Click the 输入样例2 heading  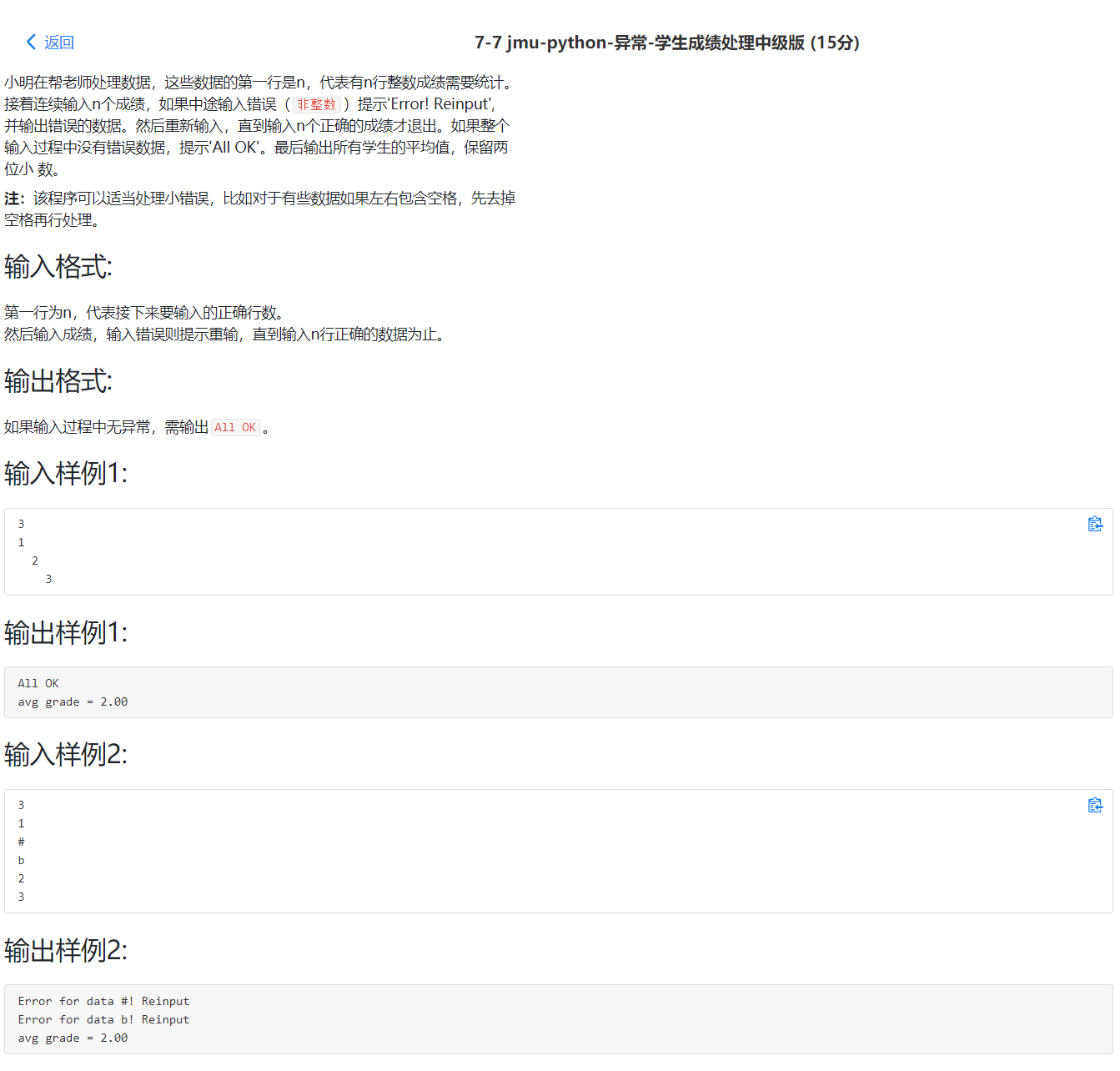64,755
